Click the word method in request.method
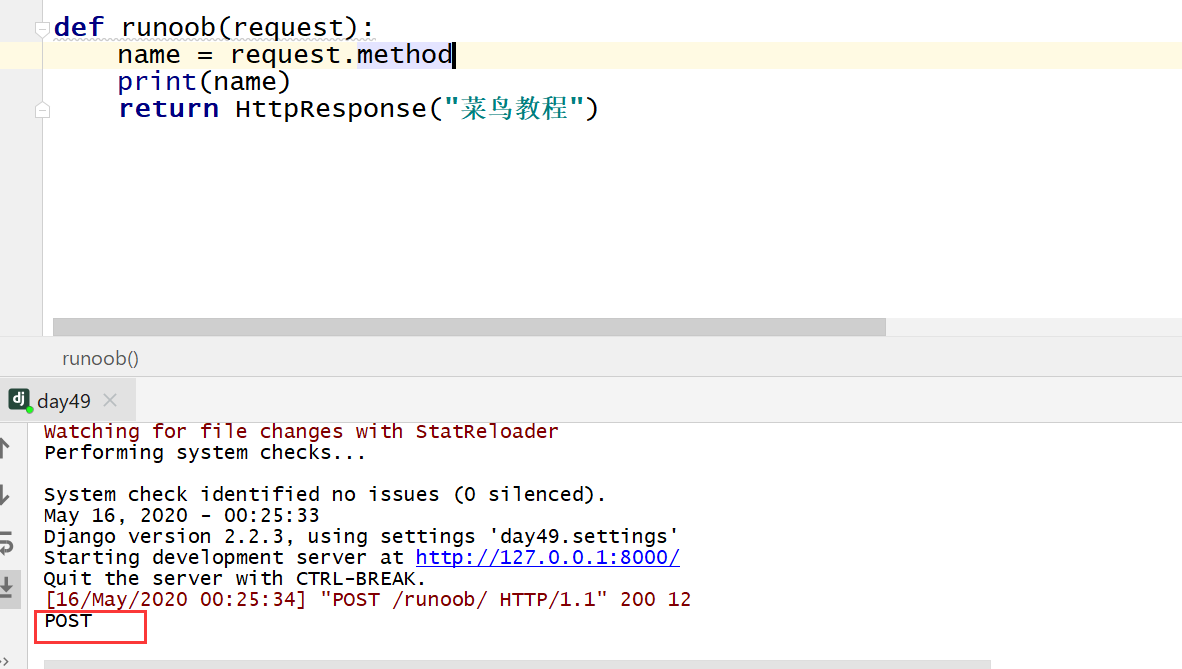This screenshot has width=1182, height=669. point(404,54)
